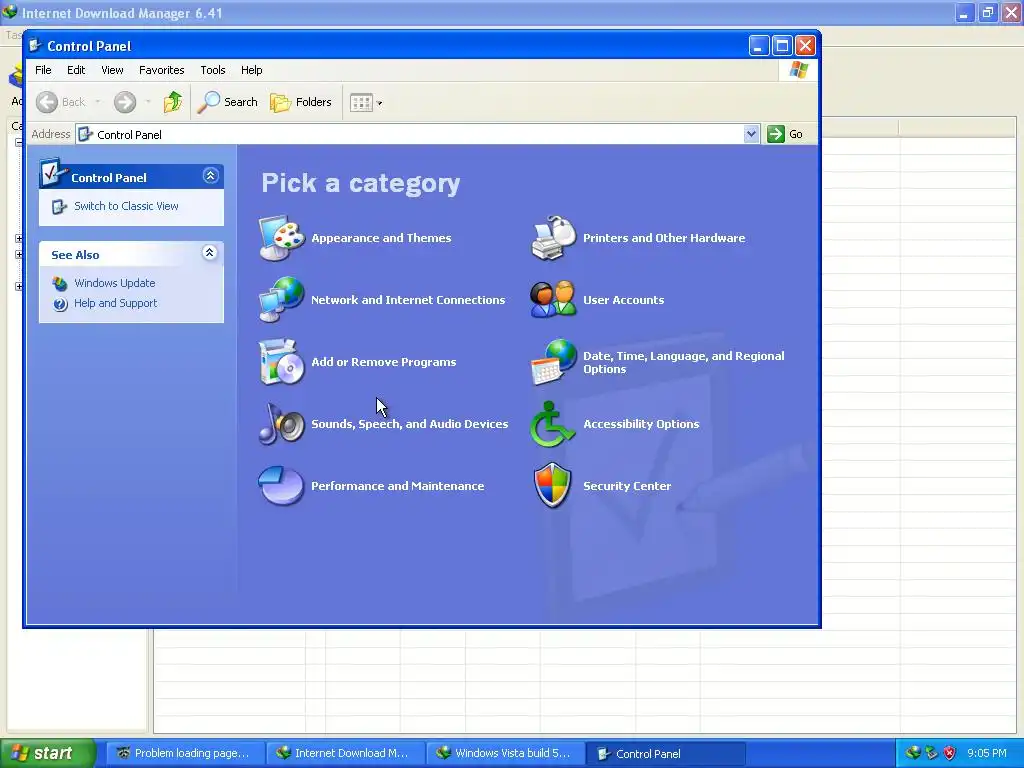
Task: Click Switch to Classic View link
Action: [126, 206]
